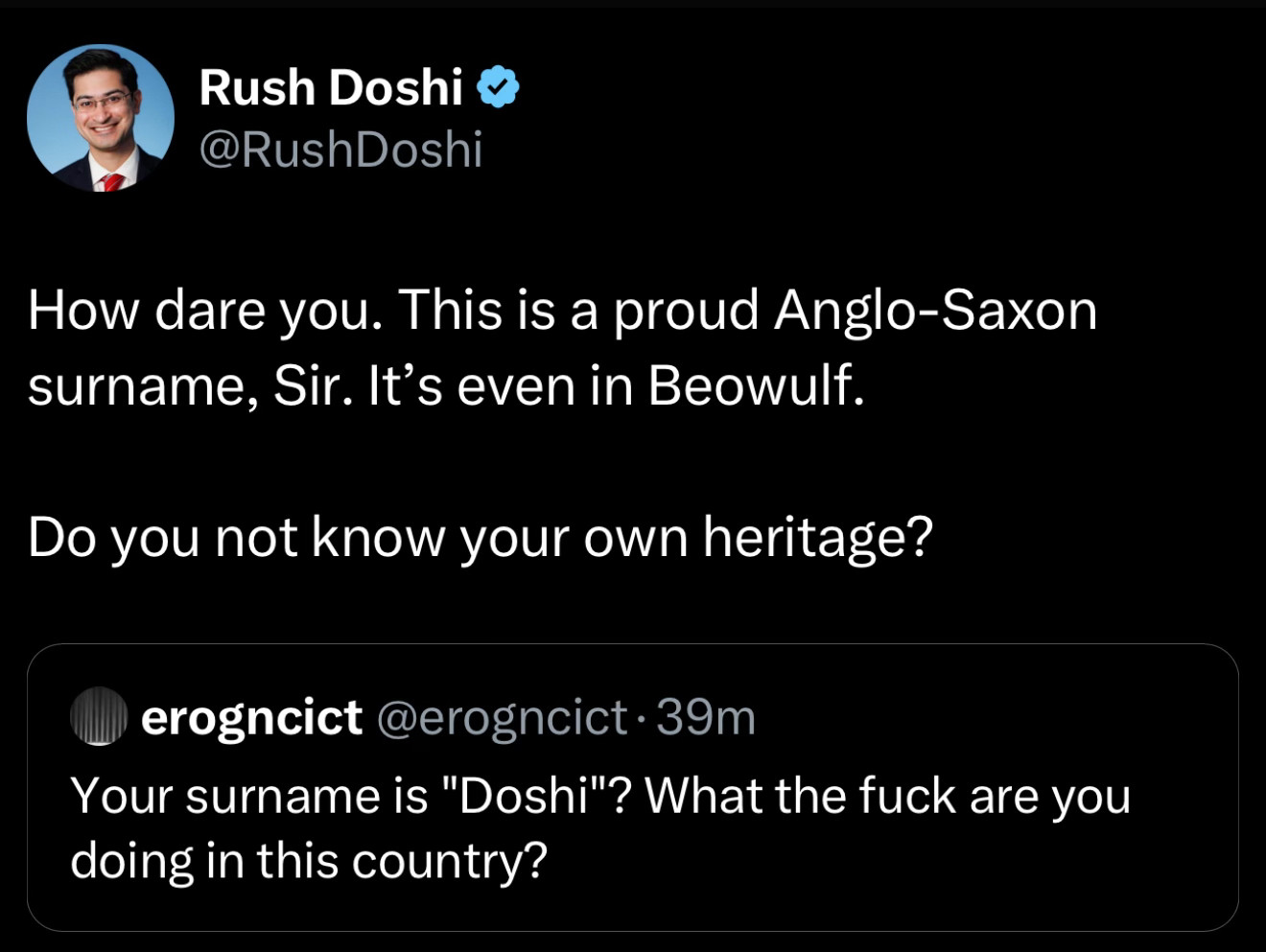Click the quoted word "Doshi" in the reply

[526, 796]
